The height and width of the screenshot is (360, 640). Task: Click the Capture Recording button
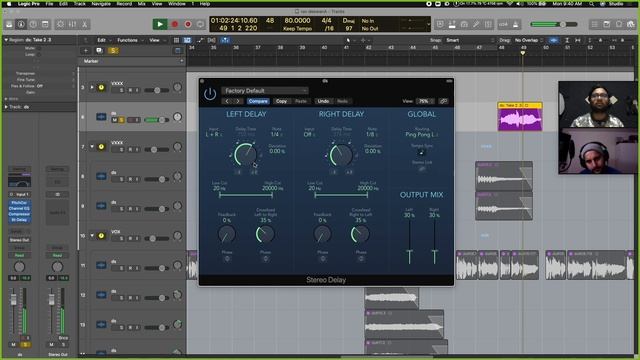click(188, 24)
